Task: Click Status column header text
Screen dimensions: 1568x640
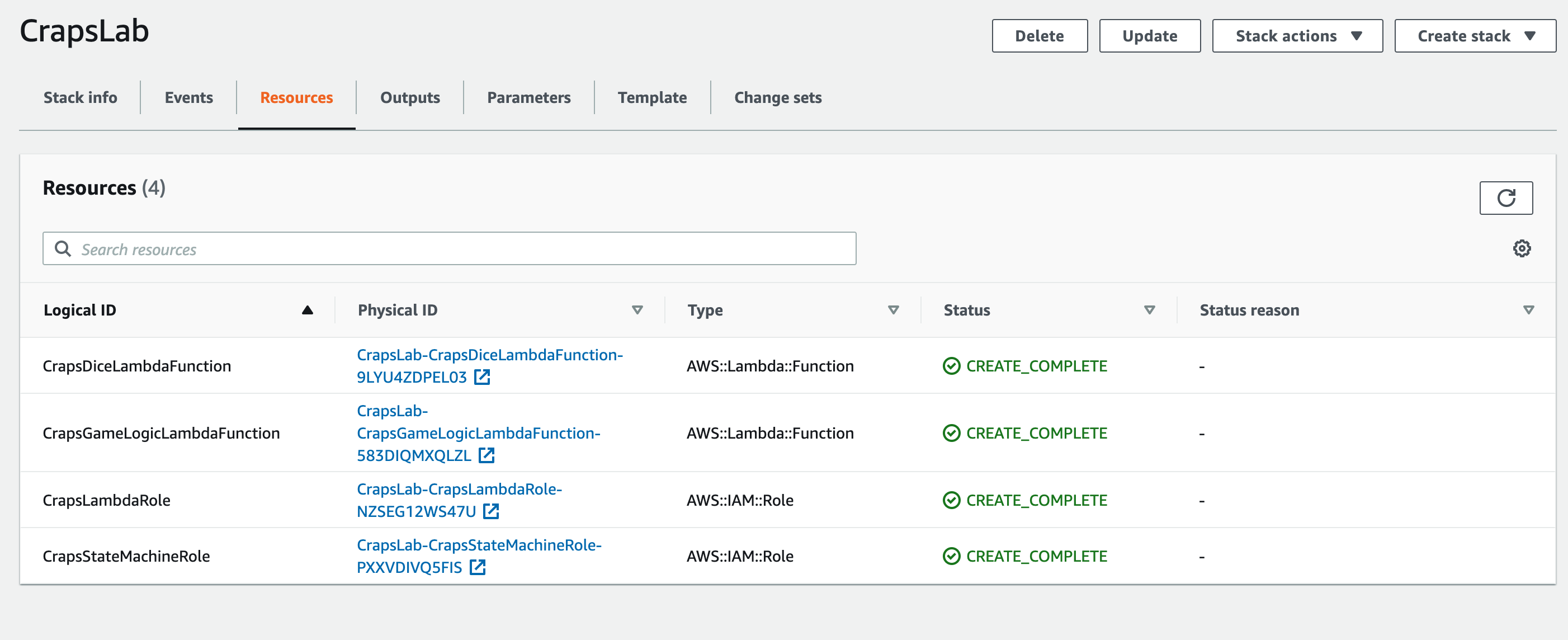Action: 967,310
